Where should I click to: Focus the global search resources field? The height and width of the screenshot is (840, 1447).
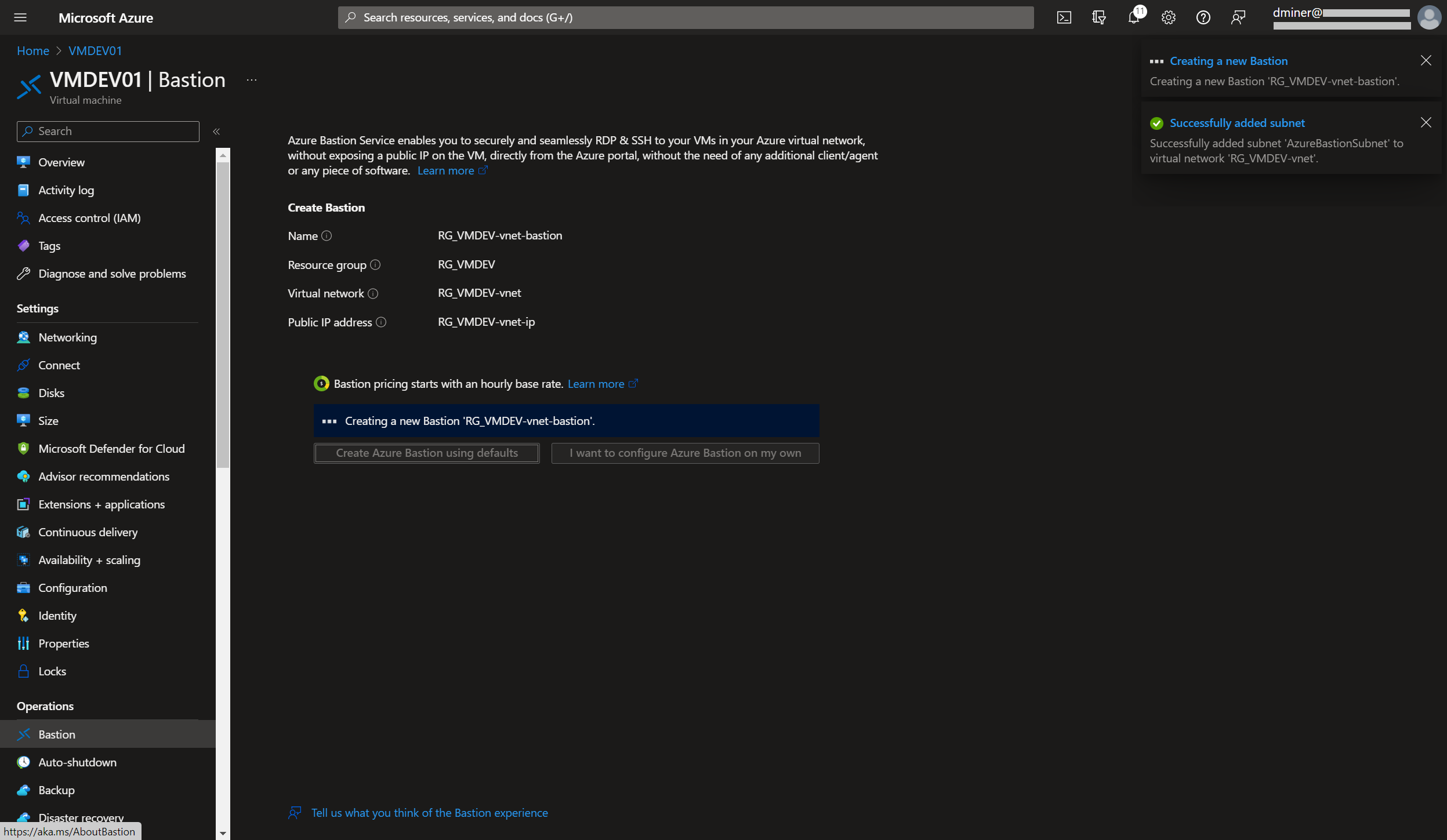pos(684,17)
